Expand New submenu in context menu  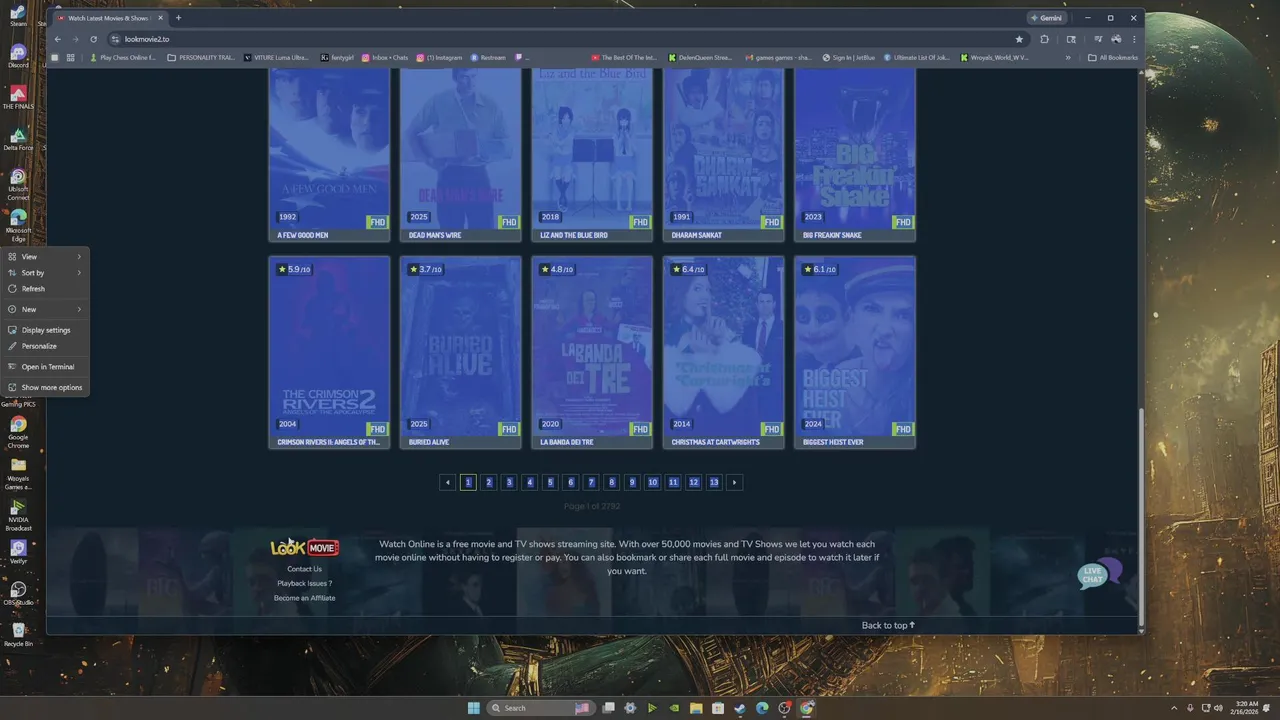[x=46, y=309]
